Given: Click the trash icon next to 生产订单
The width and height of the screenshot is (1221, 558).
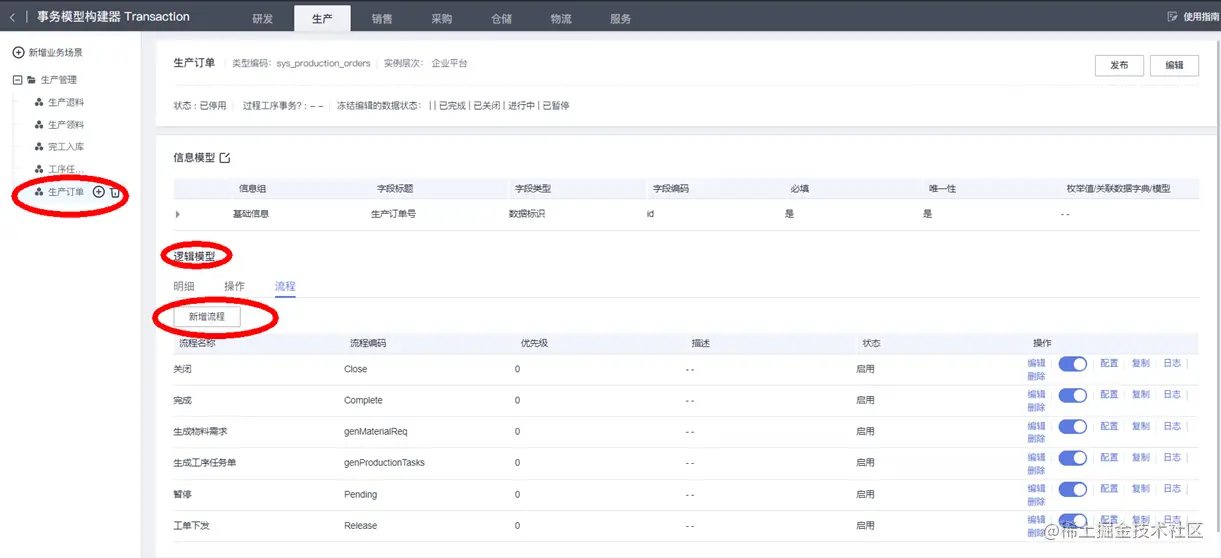Looking at the screenshot, I should click(115, 192).
